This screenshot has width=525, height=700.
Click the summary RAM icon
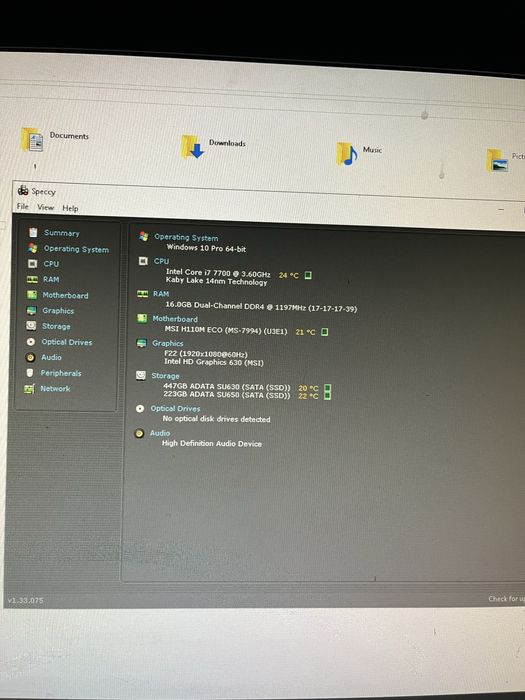pyautogui.click(x=142, y=293)
